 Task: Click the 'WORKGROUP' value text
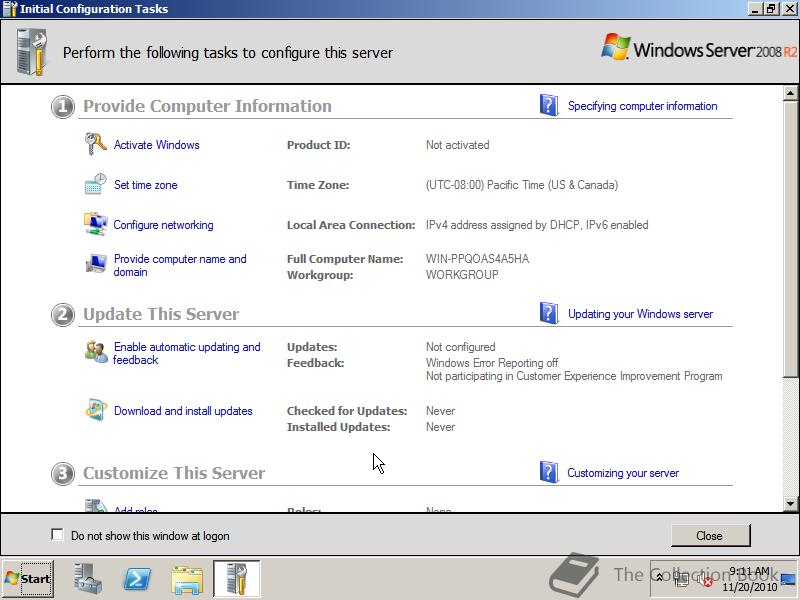(462, 274)
